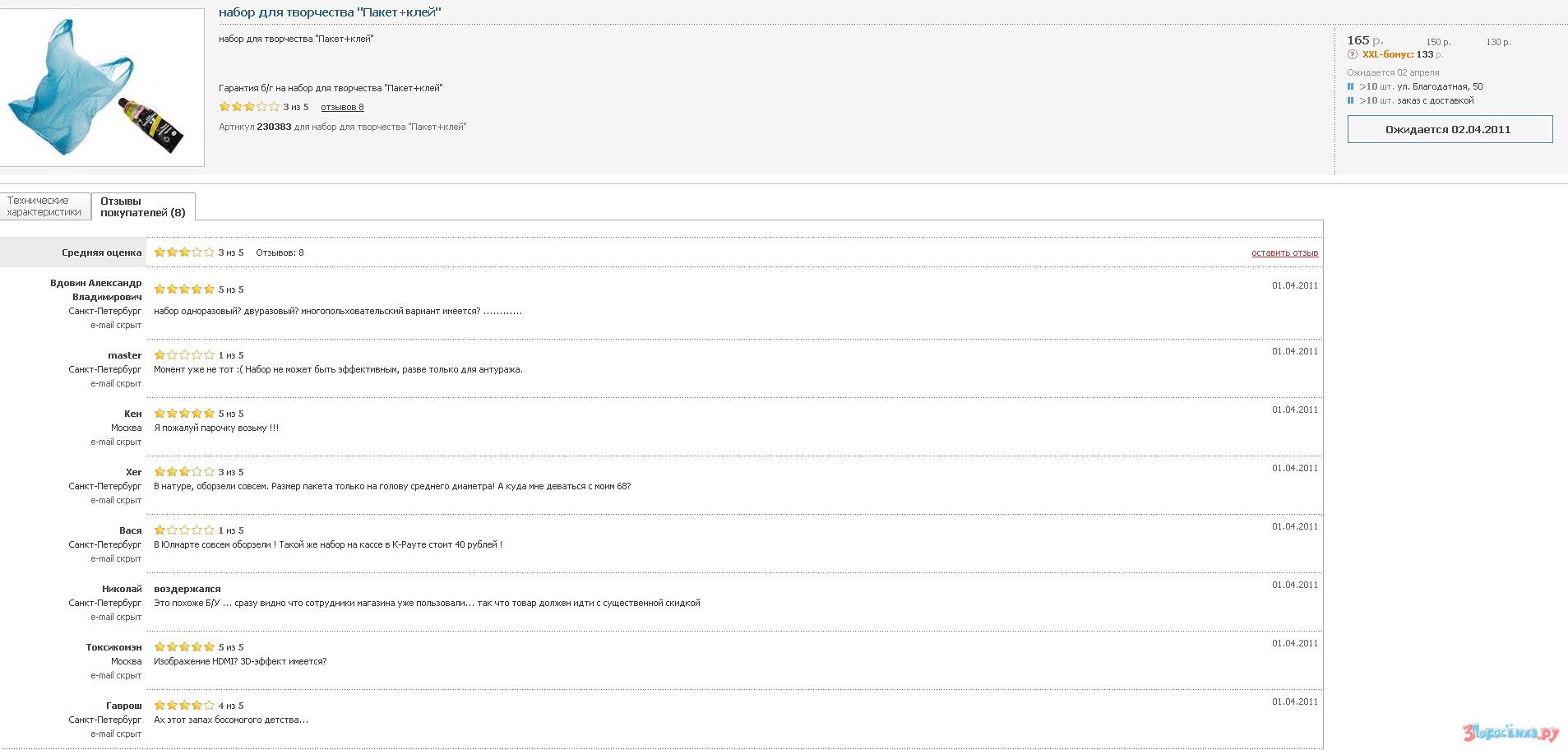Open the отзывов 8 link

342,108
